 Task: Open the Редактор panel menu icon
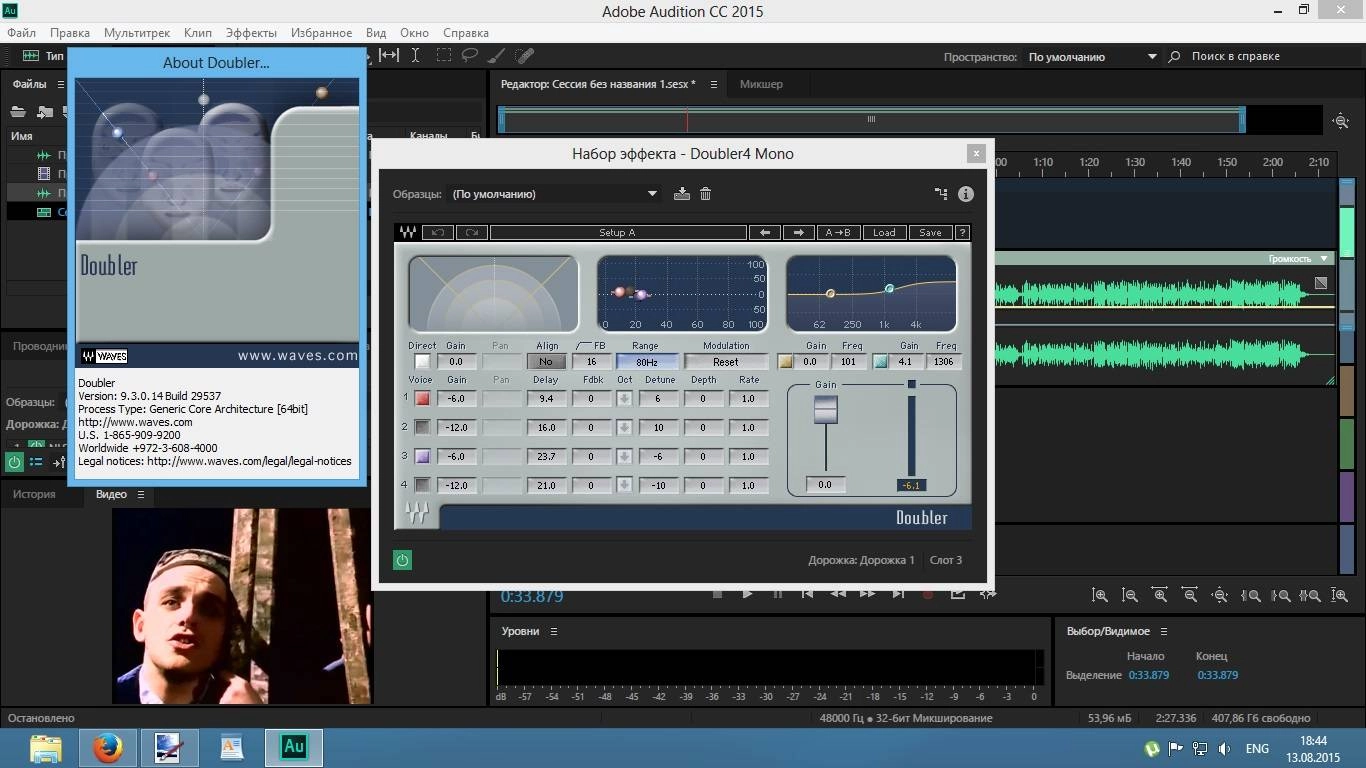click(713, 85)
